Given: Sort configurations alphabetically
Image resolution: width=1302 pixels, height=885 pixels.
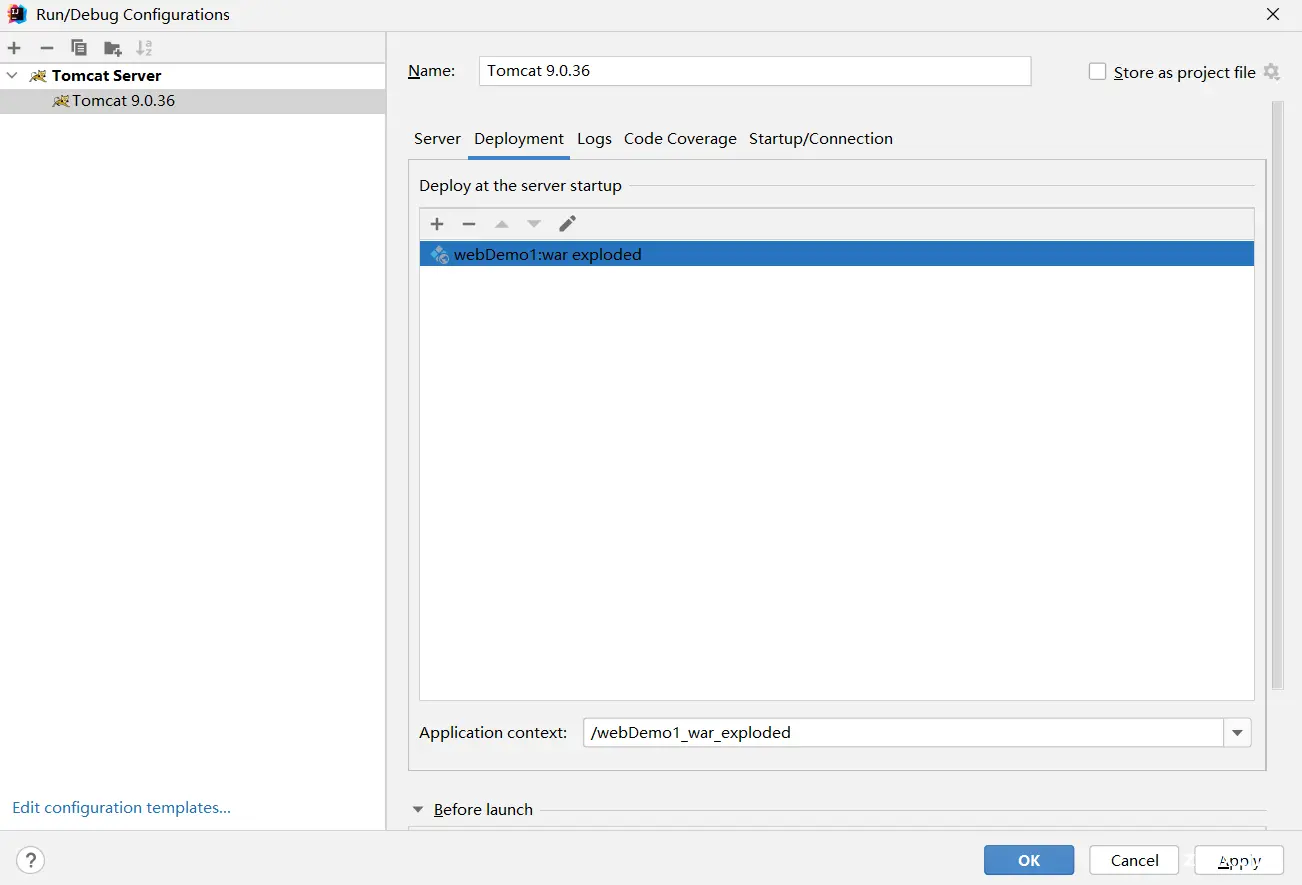Looking at the screenshot, I should click(144, 48).
